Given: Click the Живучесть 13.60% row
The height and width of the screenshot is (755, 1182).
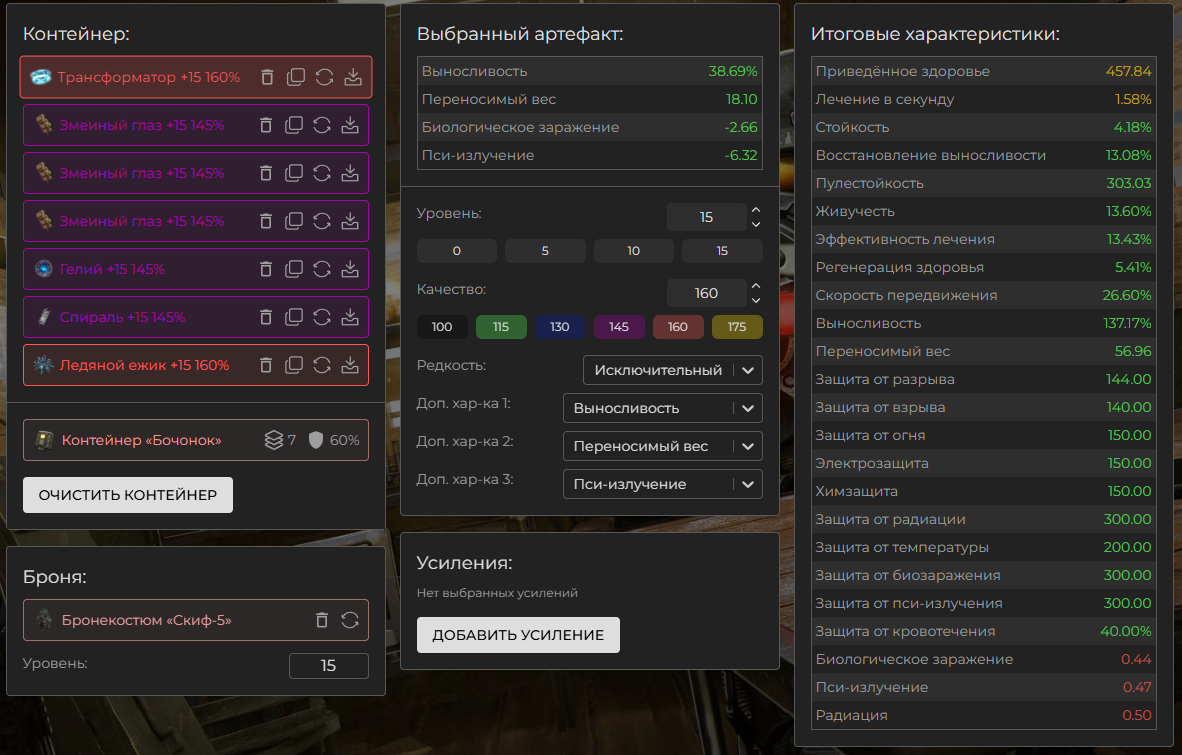Looking at the screenshot, I should tap(983, 211).
